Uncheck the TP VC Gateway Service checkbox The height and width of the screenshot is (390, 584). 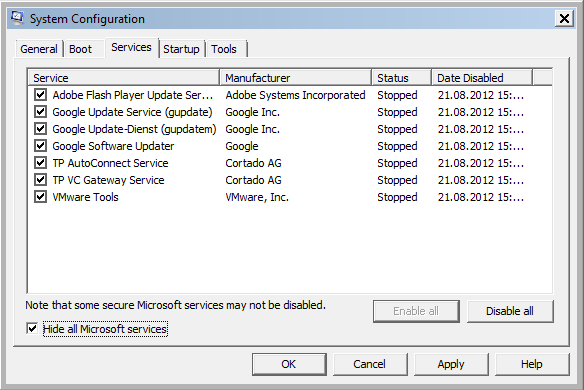coord(40,180)
